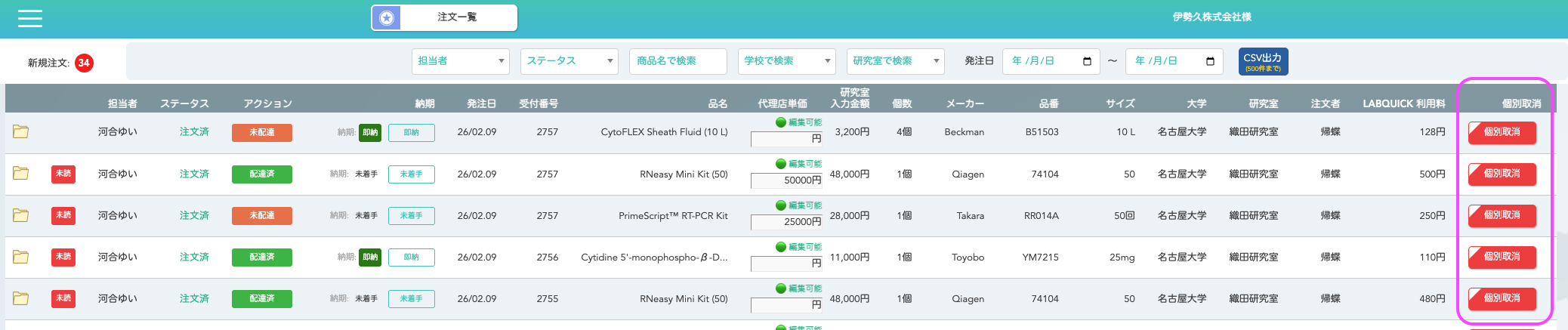Toggle 未配達 status on the CytoFLEX row

point(261,132)
